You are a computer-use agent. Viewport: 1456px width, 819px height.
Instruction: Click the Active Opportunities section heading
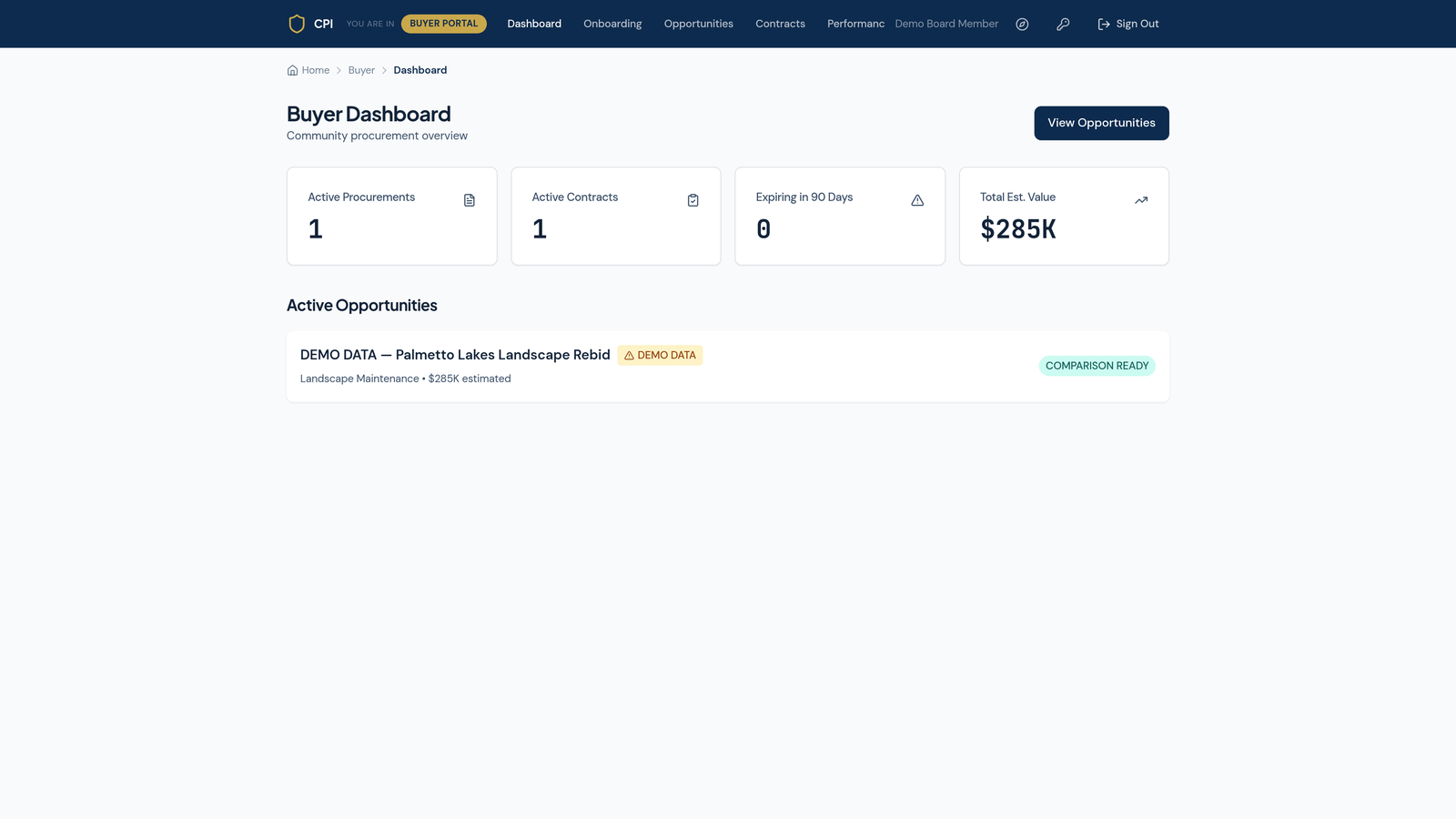(x=362, y=306)
